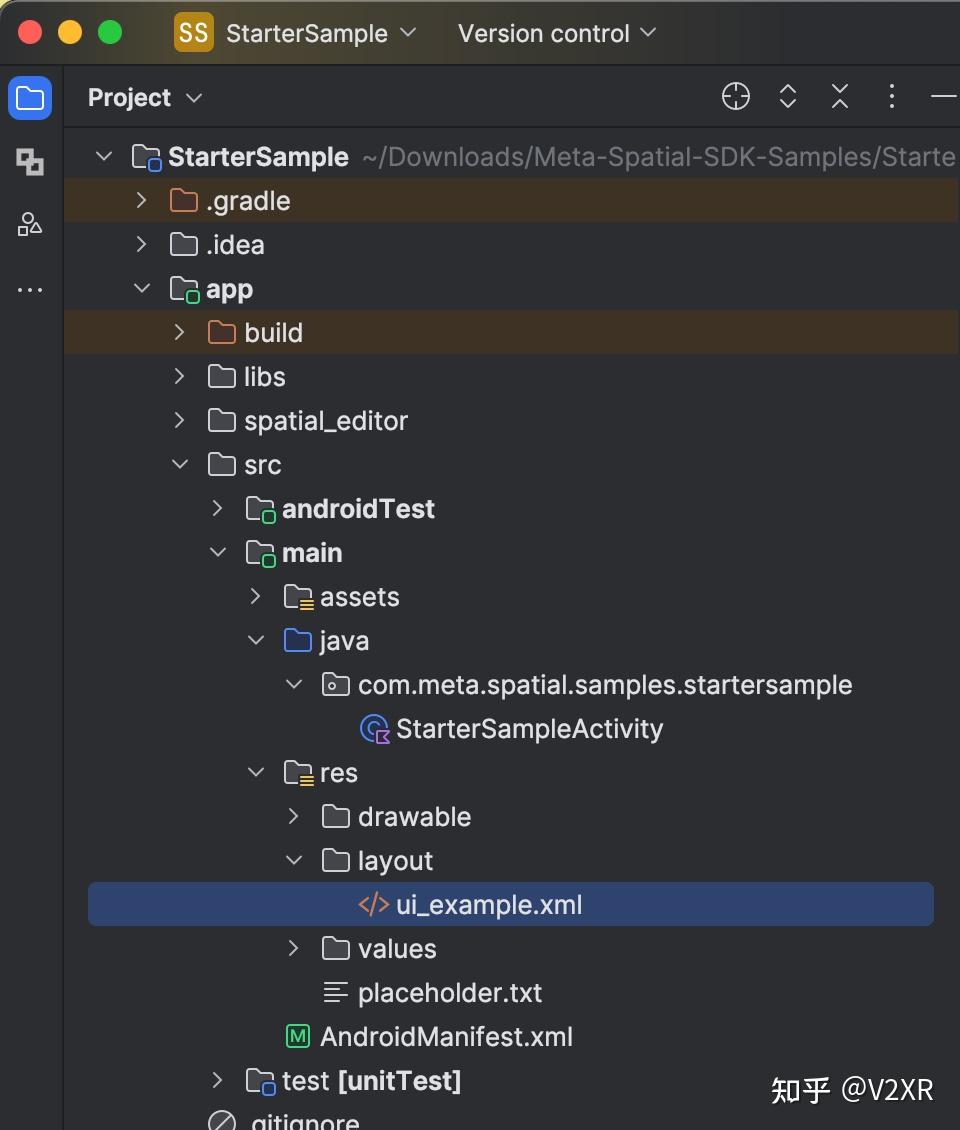
Task: Select the StarterSampleActivity file name
Action: tap(530, 729)
